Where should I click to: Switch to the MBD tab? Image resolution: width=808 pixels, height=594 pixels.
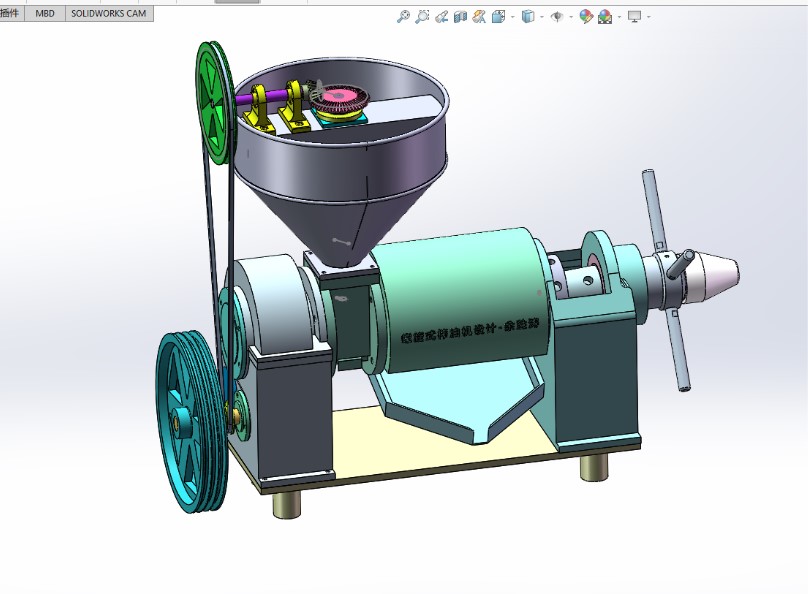coord(45,13)
